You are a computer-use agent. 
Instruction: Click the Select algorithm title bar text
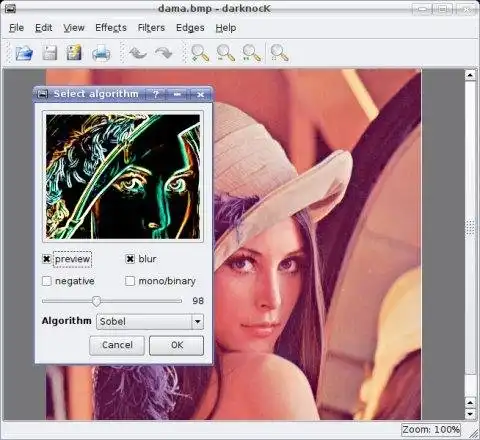tap(96, 94)
